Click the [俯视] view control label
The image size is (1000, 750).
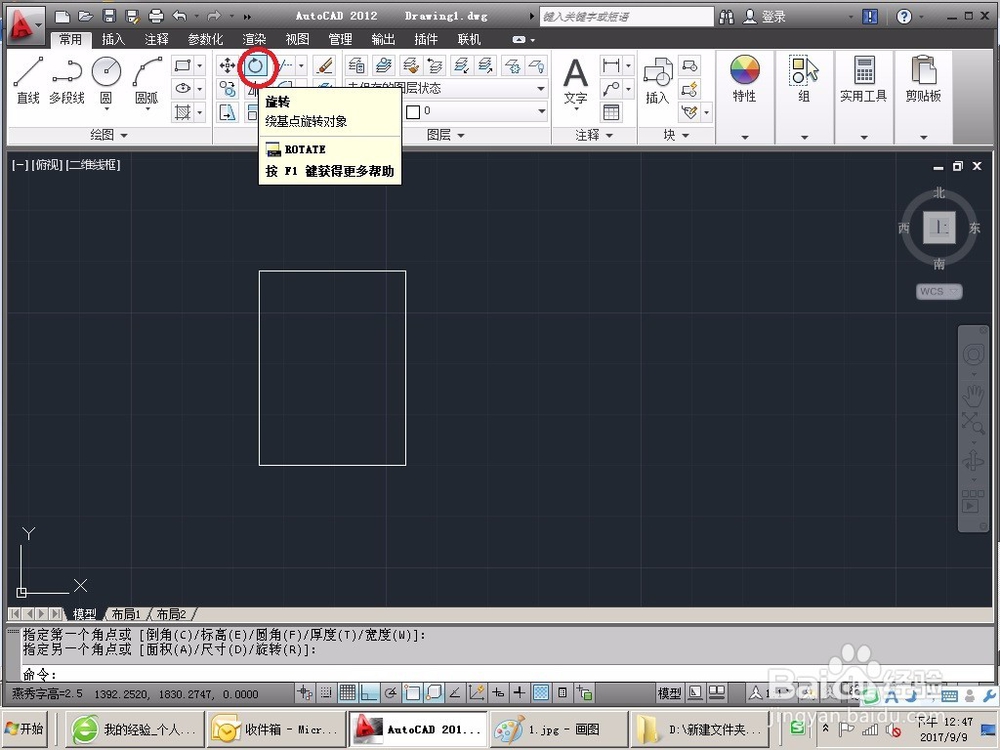(47, 165)
